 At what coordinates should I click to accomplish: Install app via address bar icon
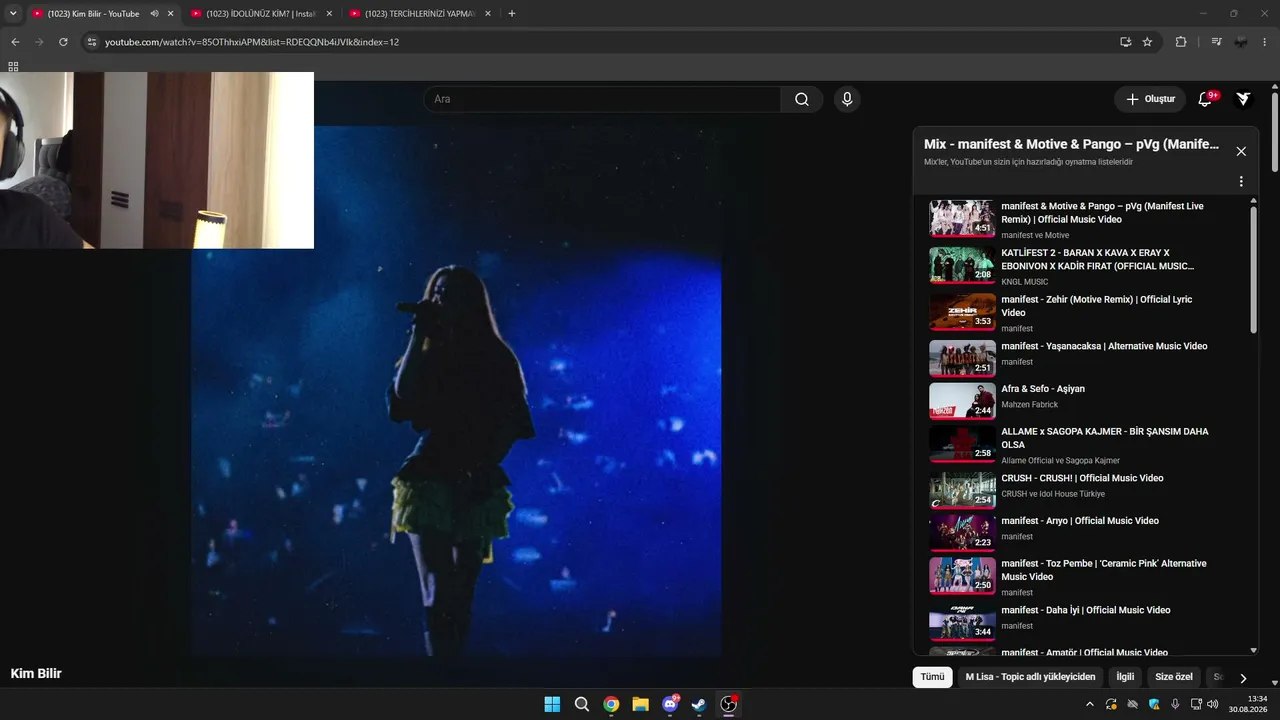coord(1125,42)
